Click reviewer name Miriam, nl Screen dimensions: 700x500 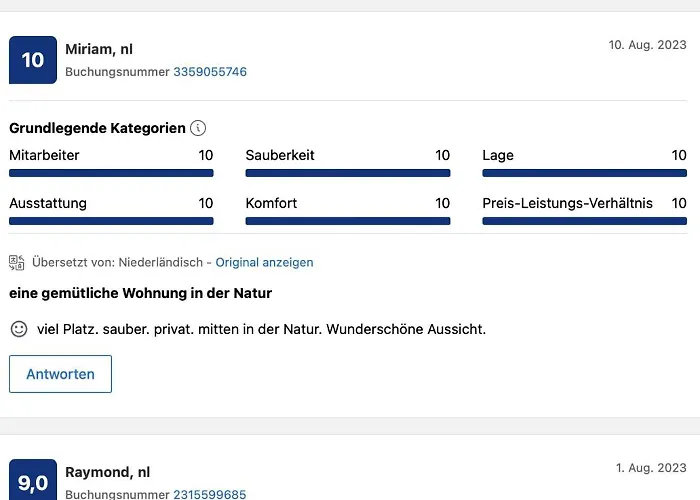point(99,49)
